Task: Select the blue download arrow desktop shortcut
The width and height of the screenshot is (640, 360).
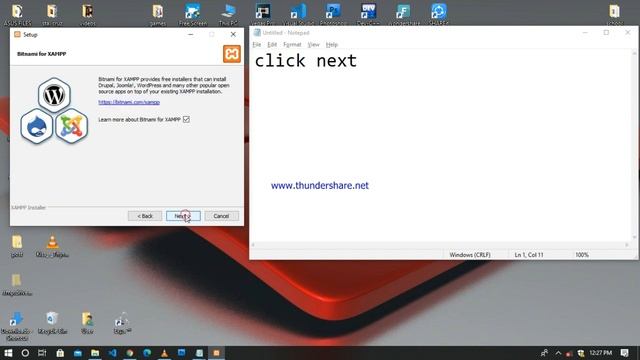Action: [x=17, y=326]
